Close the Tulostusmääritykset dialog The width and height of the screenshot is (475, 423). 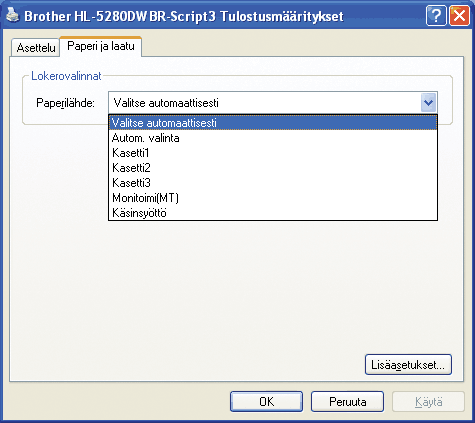[x=459, y=16]
